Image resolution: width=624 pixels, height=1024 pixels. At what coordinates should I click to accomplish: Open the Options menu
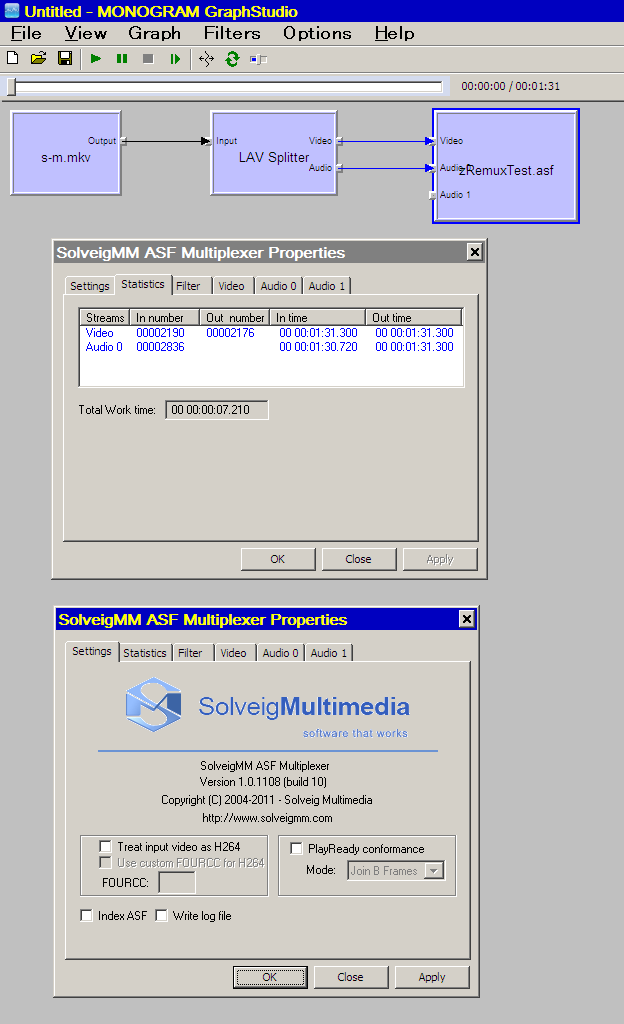[317, 33]
